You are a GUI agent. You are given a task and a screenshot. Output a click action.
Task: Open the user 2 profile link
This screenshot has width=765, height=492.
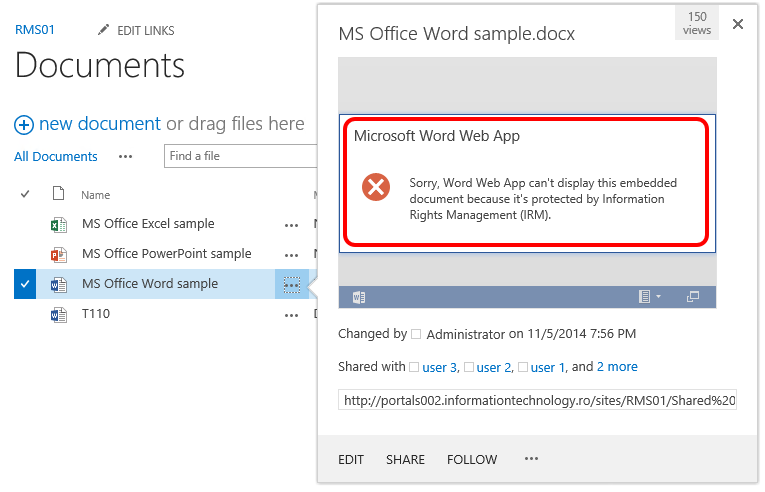pos(494,367)
